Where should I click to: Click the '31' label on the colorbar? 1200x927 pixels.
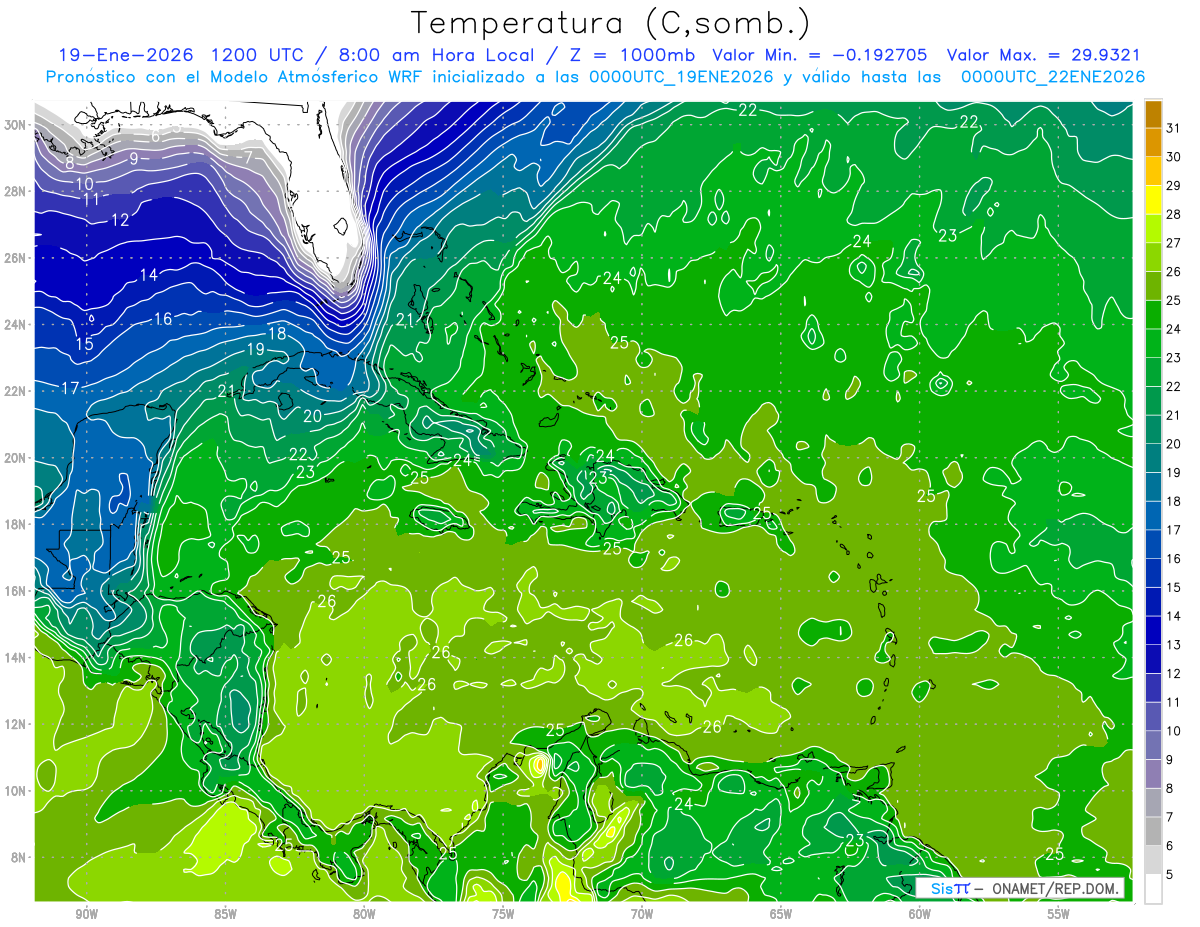pos(1174,127)
